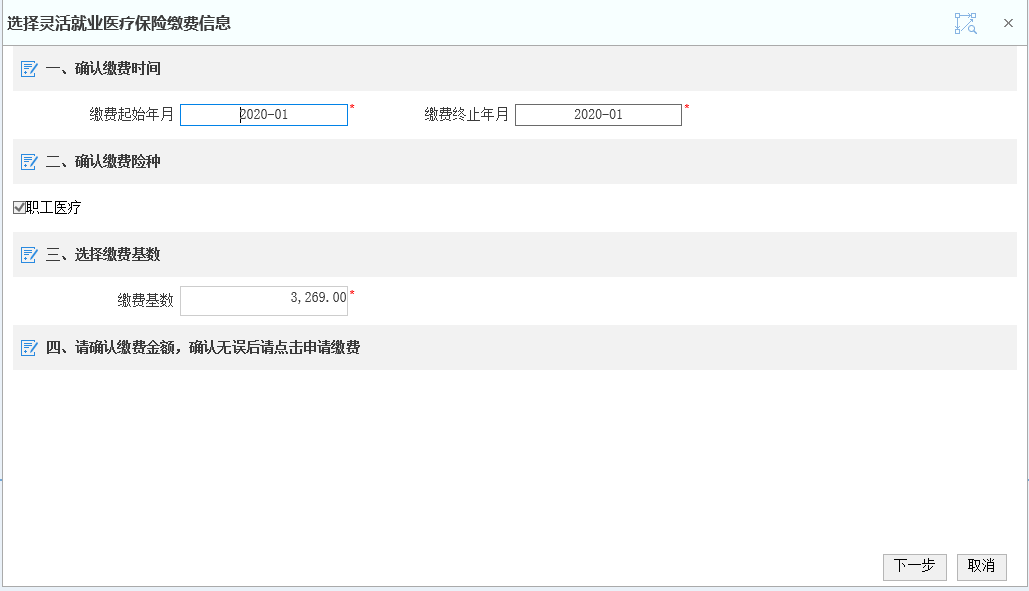Image resolution: width=1029 pixels, height=591 pixels.
Task: Click the 取消 button
Action: click(981, 567)
